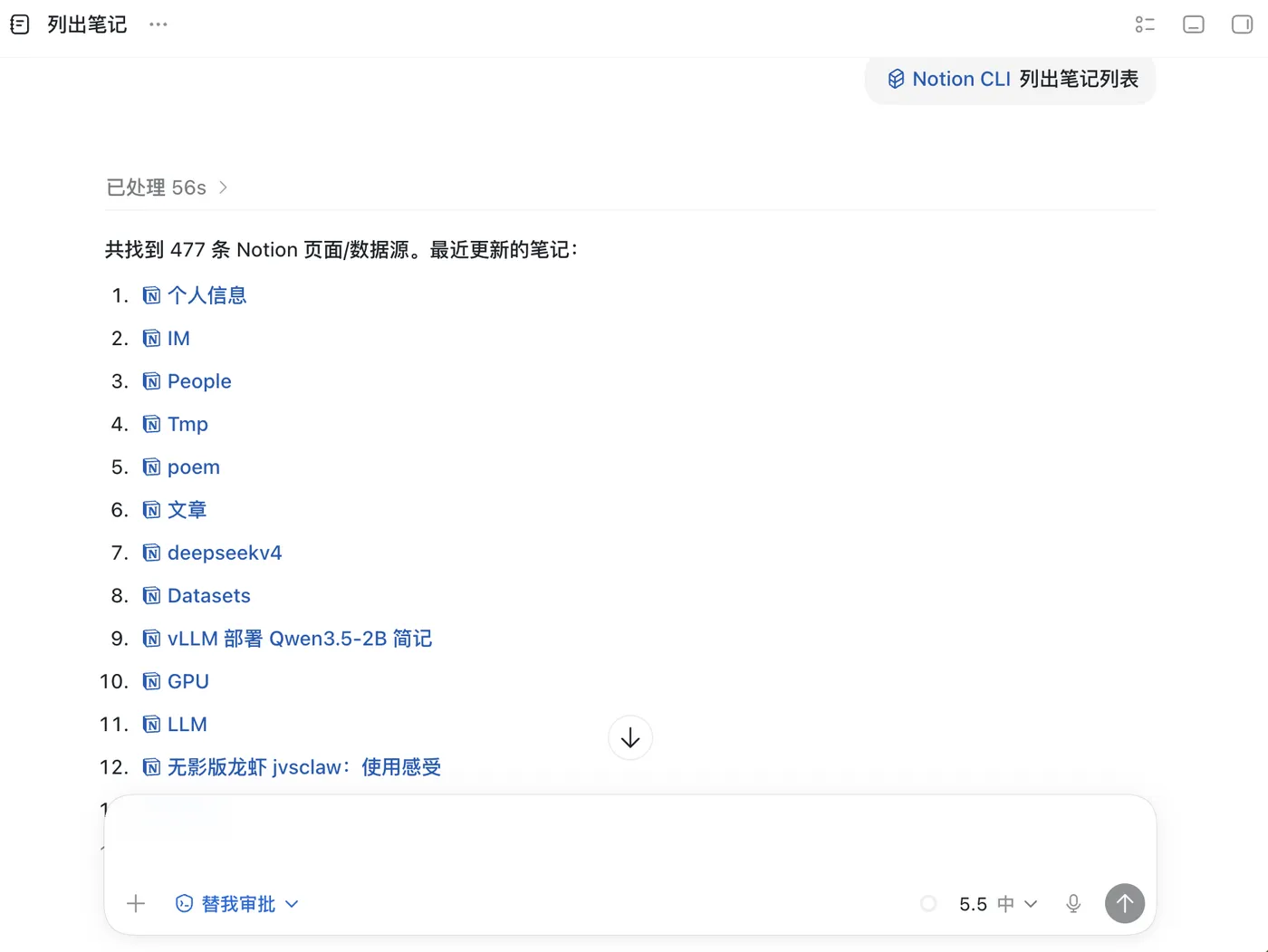The image size is (1268, 952).
Task: Click the message input field
Action: point(630,838)
